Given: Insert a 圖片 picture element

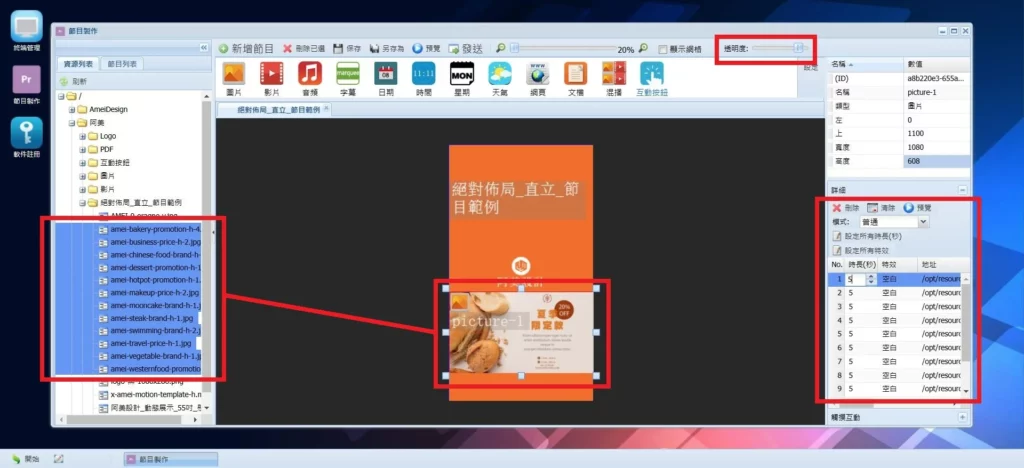Looking at the screenshot, I should click(233, 75).
